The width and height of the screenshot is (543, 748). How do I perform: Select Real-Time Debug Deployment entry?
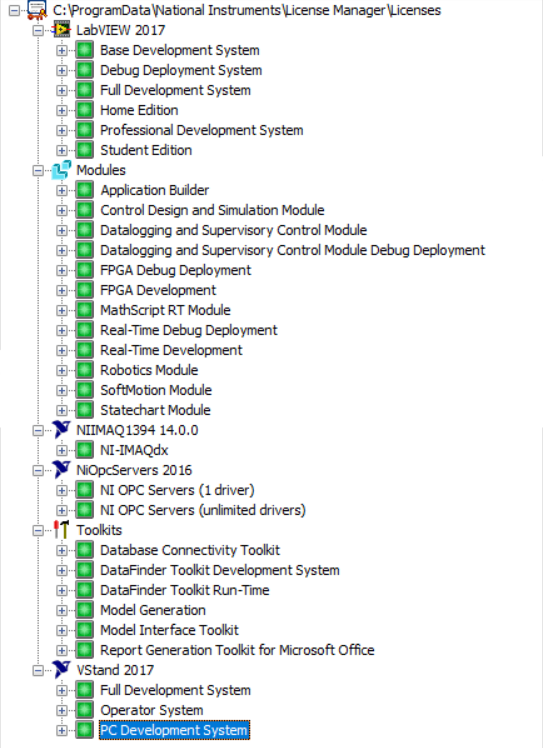(188, 330)
